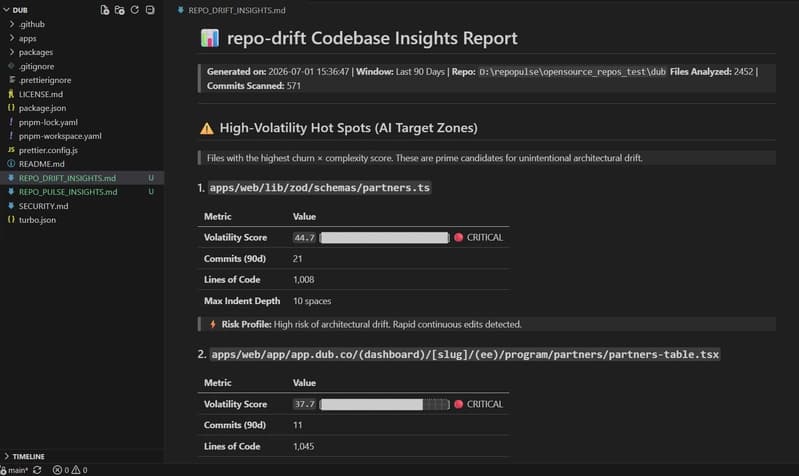Click the warning icon beside Hot Spots heading
Image resolution: width=799 pixels, height=476 pixels.
click(x=207, y=128)
